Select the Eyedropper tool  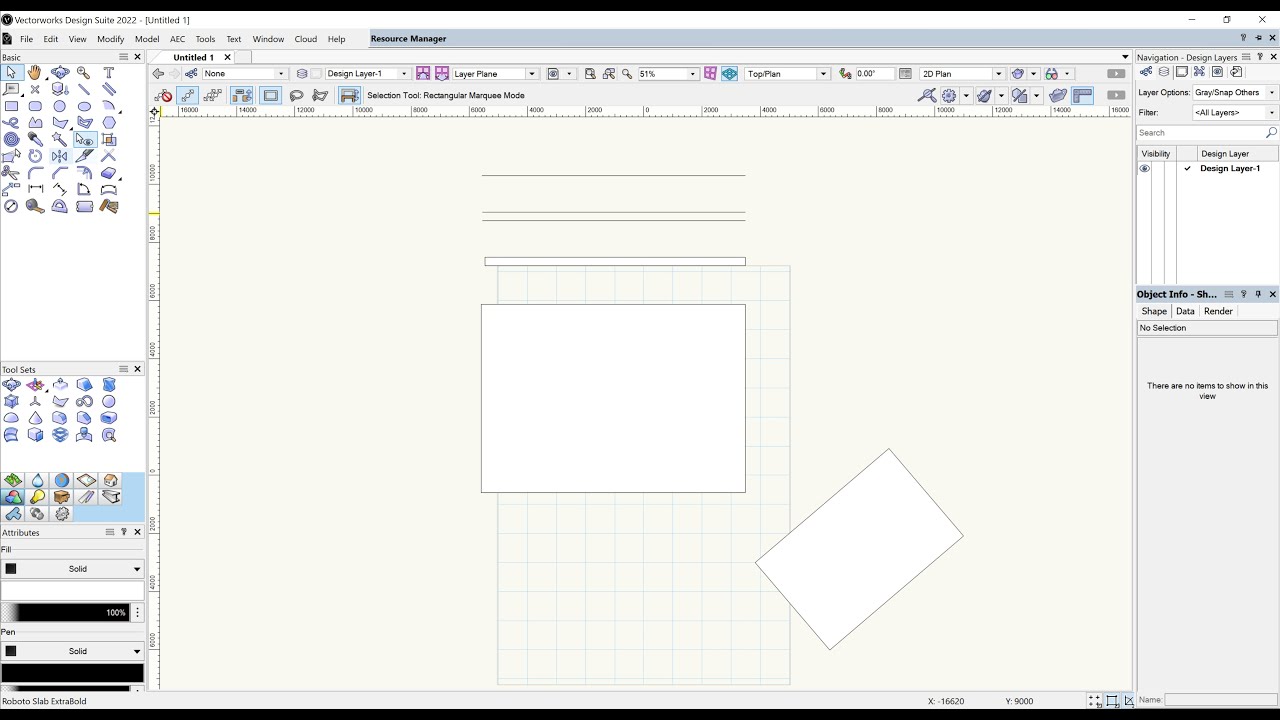[35, 139]
